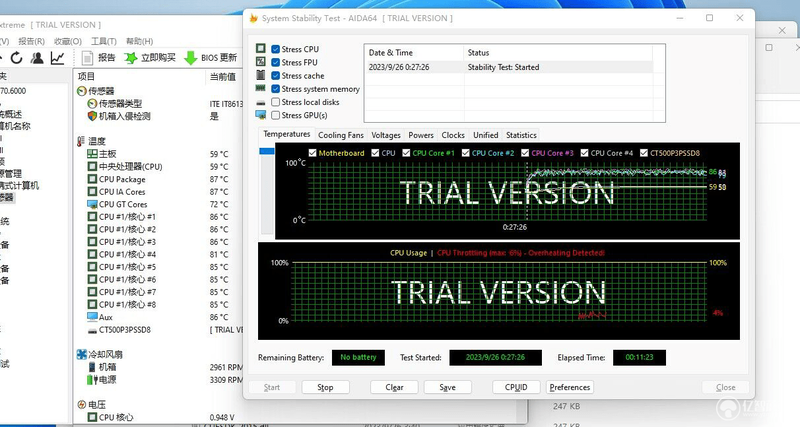
Task: Click the 温度 thermometer icon
Action: 81,141
